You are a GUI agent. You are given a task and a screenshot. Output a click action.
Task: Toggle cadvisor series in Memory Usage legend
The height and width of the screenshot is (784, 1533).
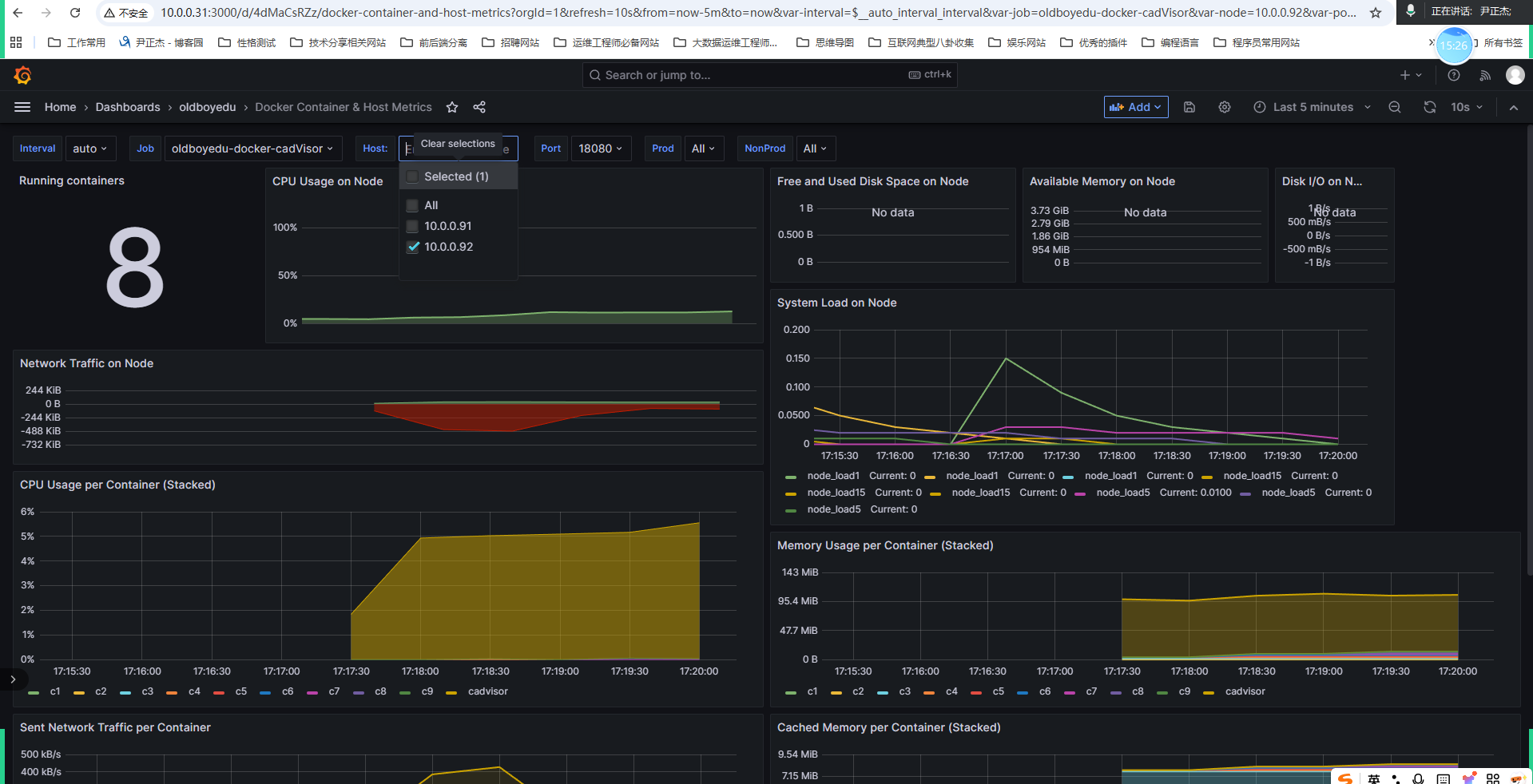pos(1245,691)
